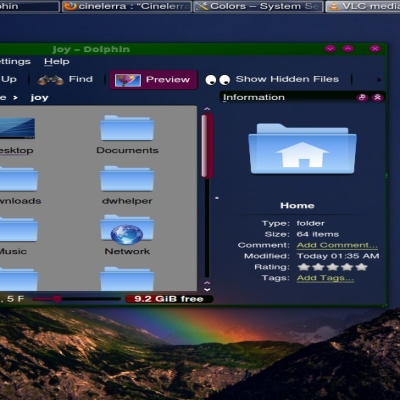This screenshot has width=400, height=400.
Task: Set rating to five stars
Action: (361, 267)
